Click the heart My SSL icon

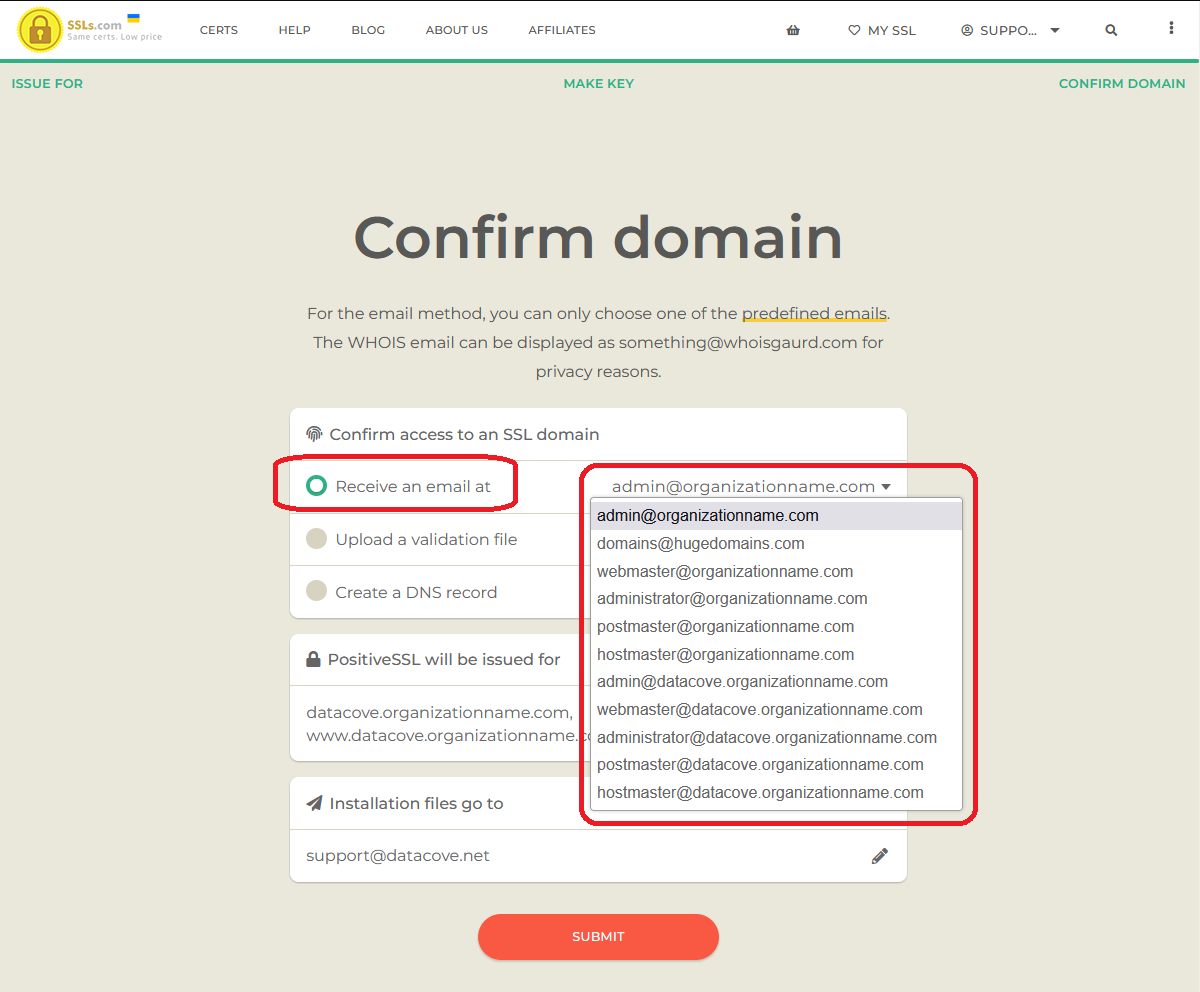click(854, 30)
